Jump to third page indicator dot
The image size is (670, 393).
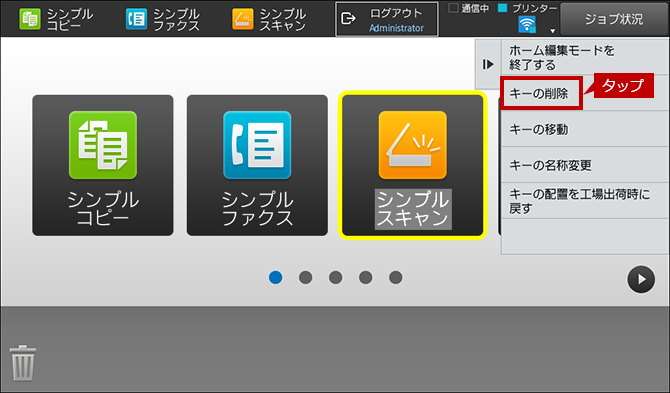coord(335,278)
